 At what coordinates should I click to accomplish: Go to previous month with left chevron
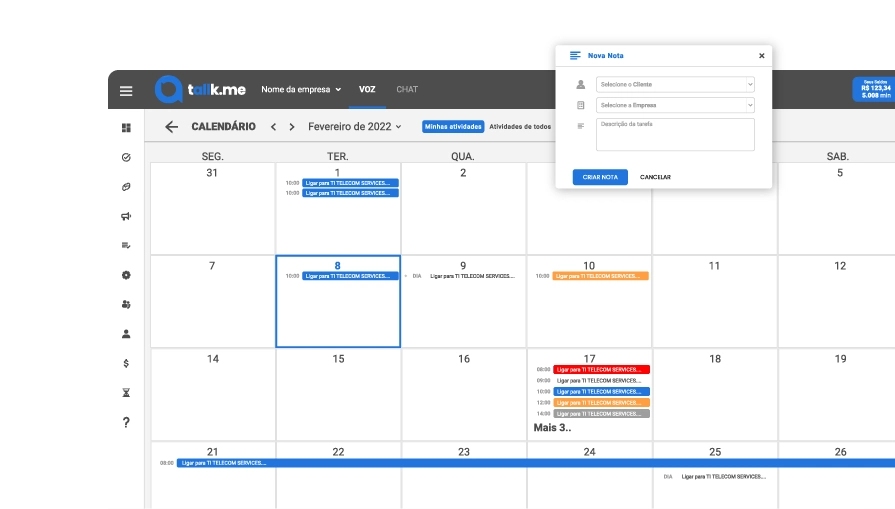(x=273, y=127)
